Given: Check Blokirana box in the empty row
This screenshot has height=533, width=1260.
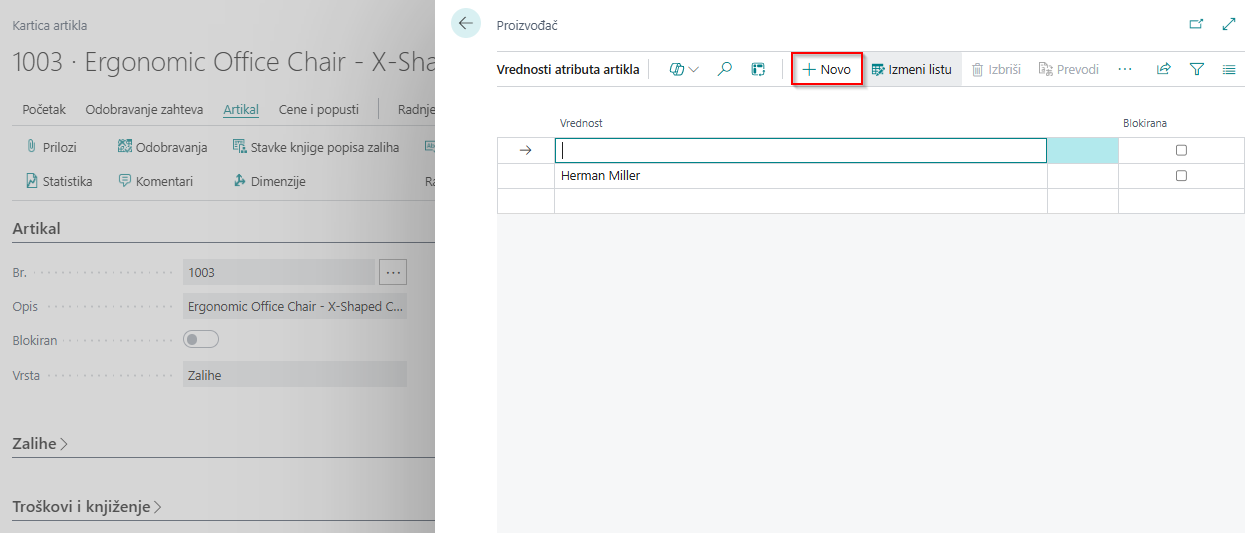Looking at the screenshot, I should click(1181, 150).
